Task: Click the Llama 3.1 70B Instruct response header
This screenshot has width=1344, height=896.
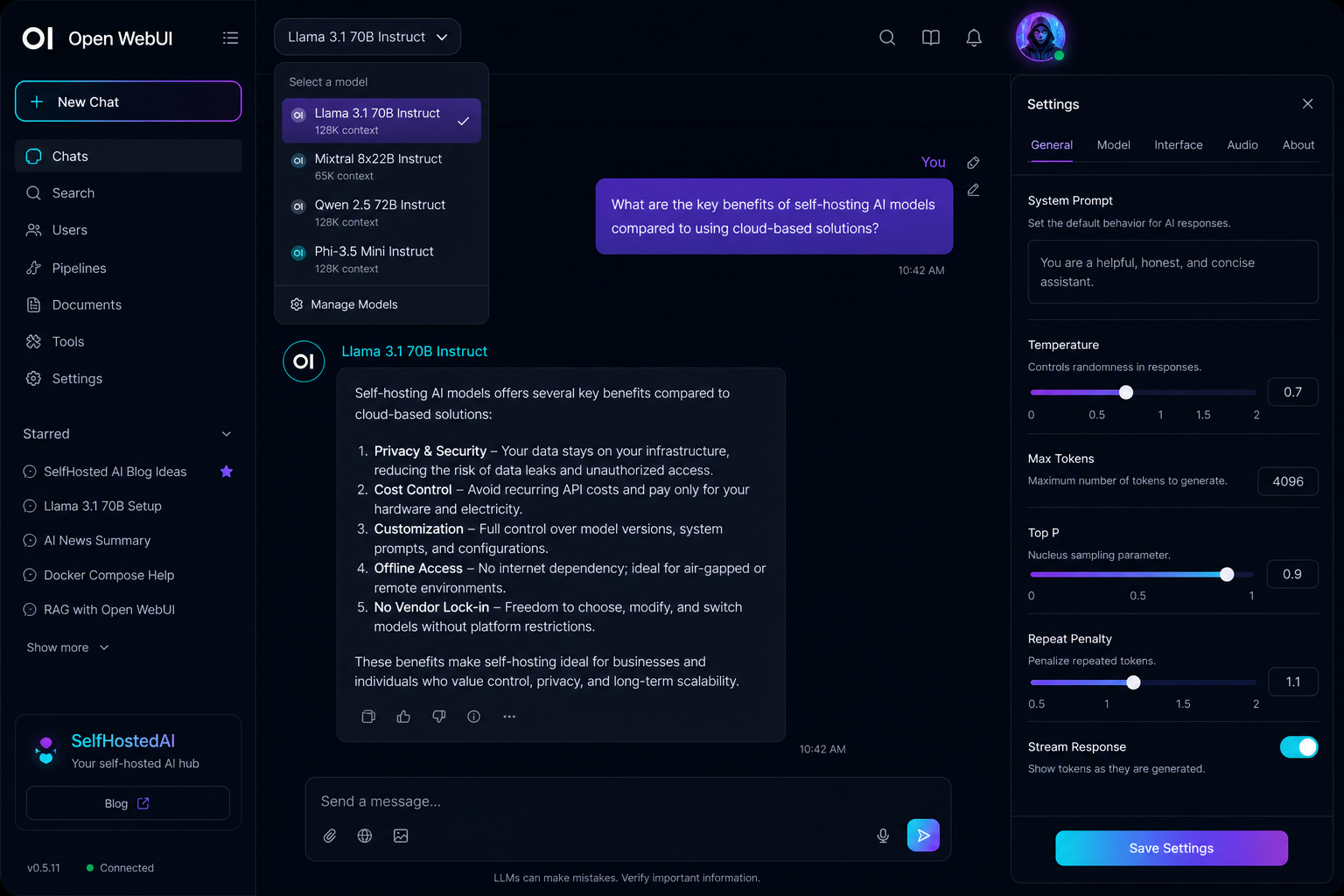Action: coord(415,351)
